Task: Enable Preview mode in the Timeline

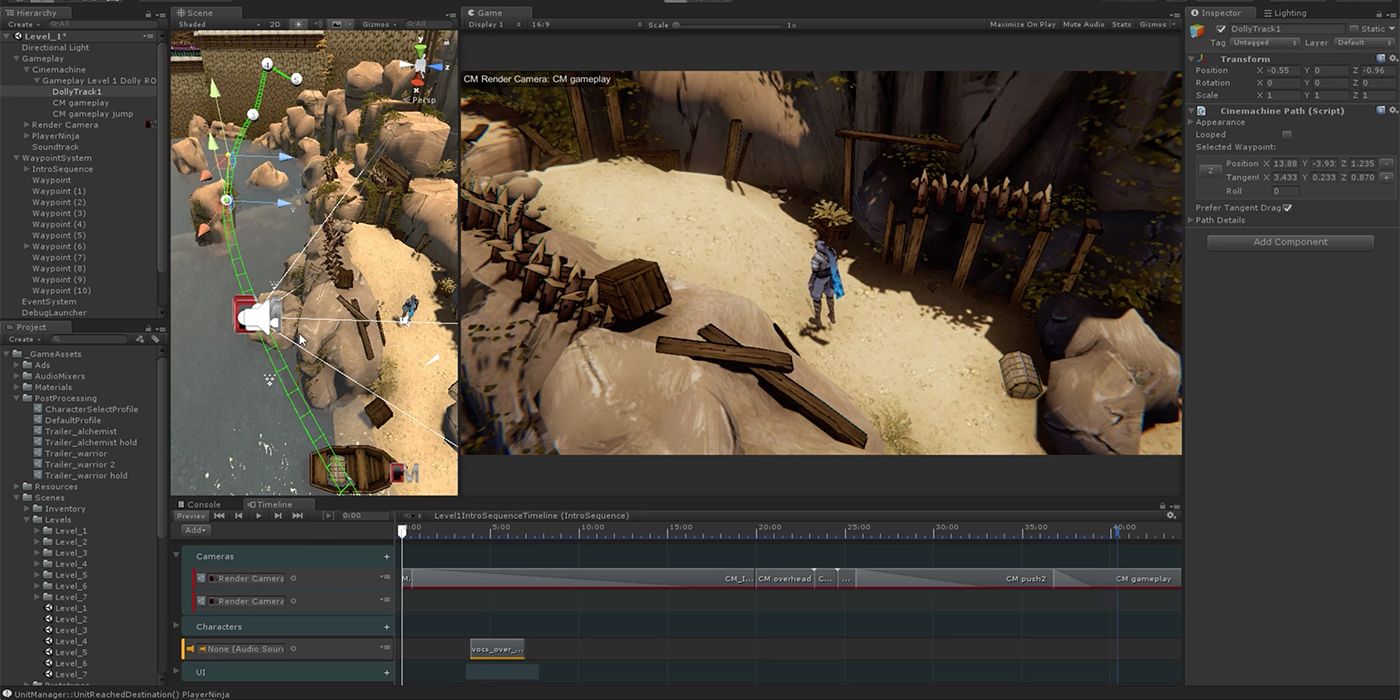Action: coord(190,516)
